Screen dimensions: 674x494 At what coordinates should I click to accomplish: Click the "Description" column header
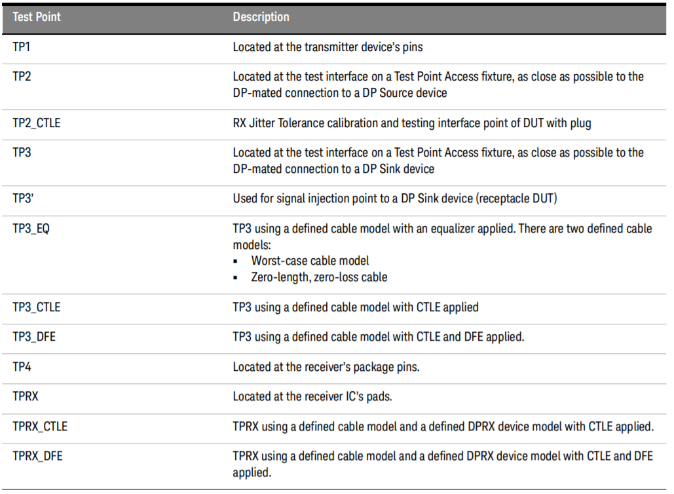pos(261,17)
